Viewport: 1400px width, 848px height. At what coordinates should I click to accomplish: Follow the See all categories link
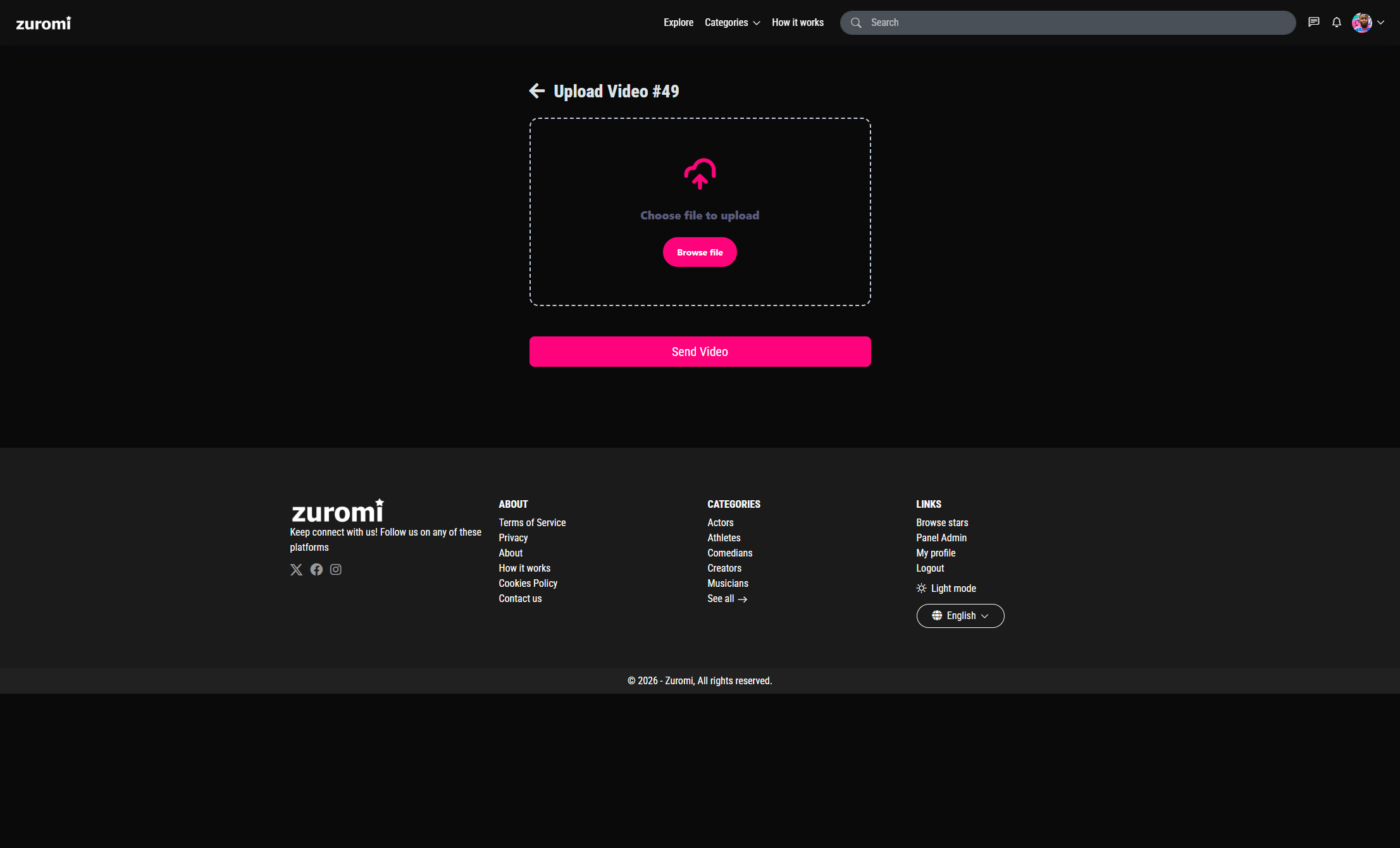coord(727,599)
